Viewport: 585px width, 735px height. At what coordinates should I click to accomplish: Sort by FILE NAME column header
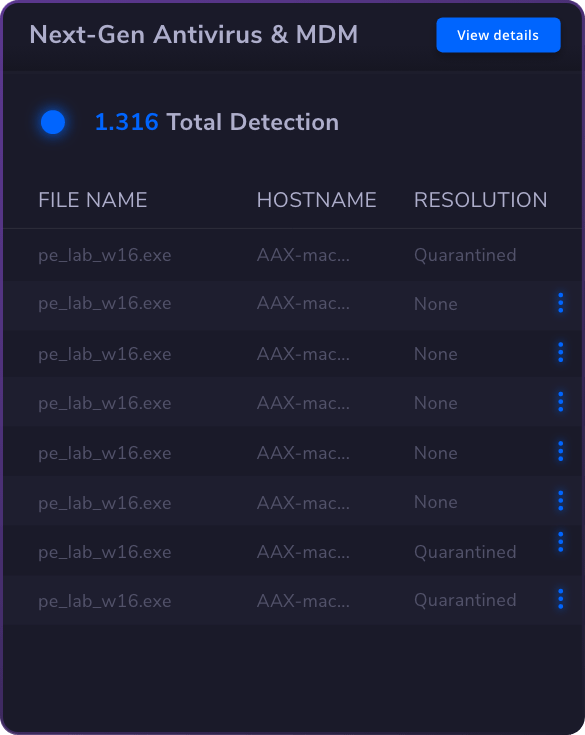tap(93, 200)
